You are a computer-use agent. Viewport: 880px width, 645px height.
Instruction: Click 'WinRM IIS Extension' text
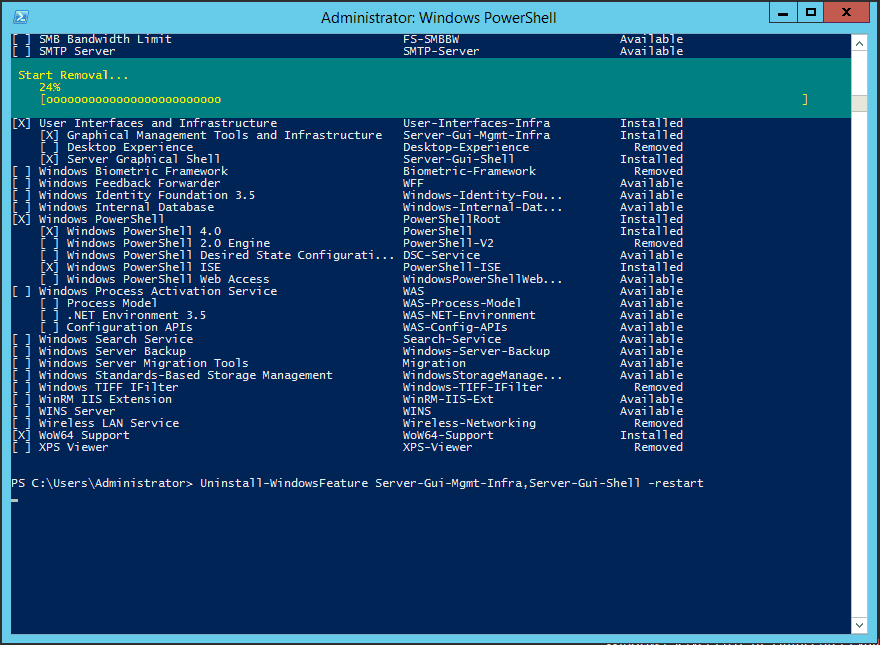[x=105, y=399]
